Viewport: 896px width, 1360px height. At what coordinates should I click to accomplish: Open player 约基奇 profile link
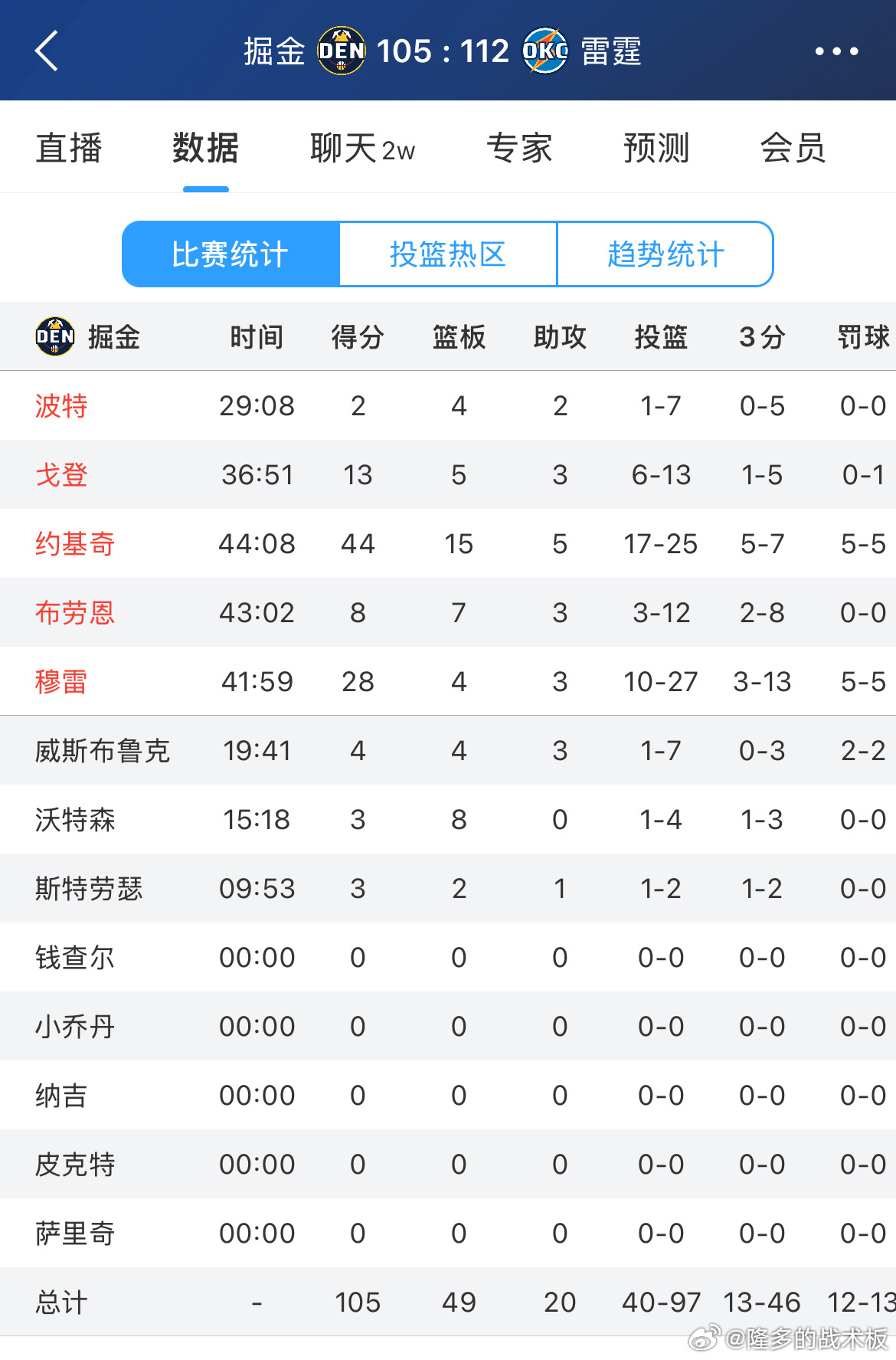(x=75, y=544)
